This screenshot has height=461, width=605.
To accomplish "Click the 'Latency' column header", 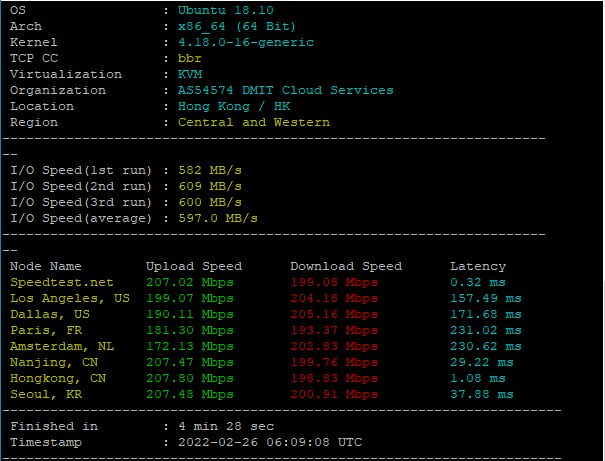I will (x=478, y=267).
